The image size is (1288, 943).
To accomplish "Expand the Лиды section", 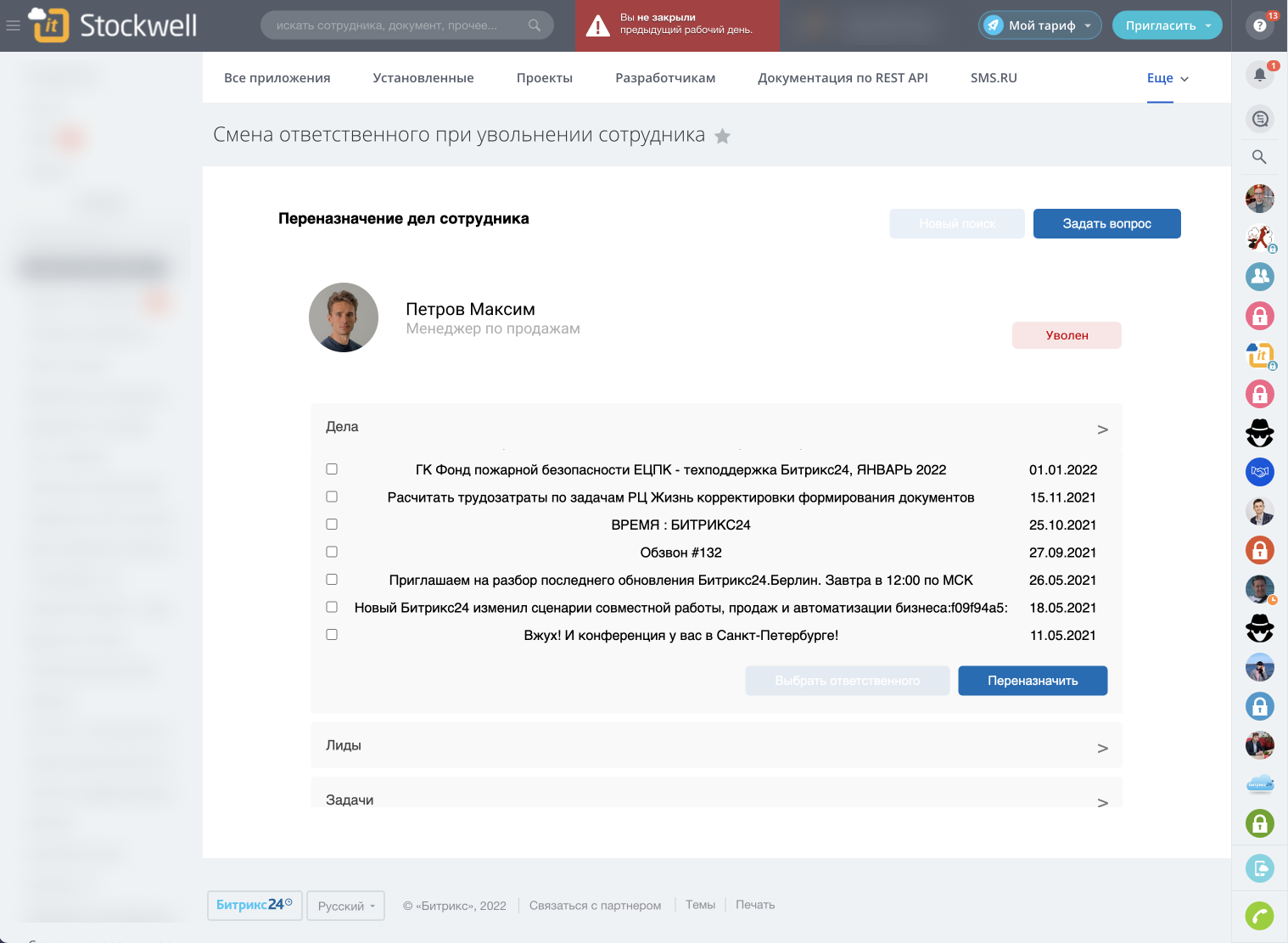I will click(x=716, y=746).
